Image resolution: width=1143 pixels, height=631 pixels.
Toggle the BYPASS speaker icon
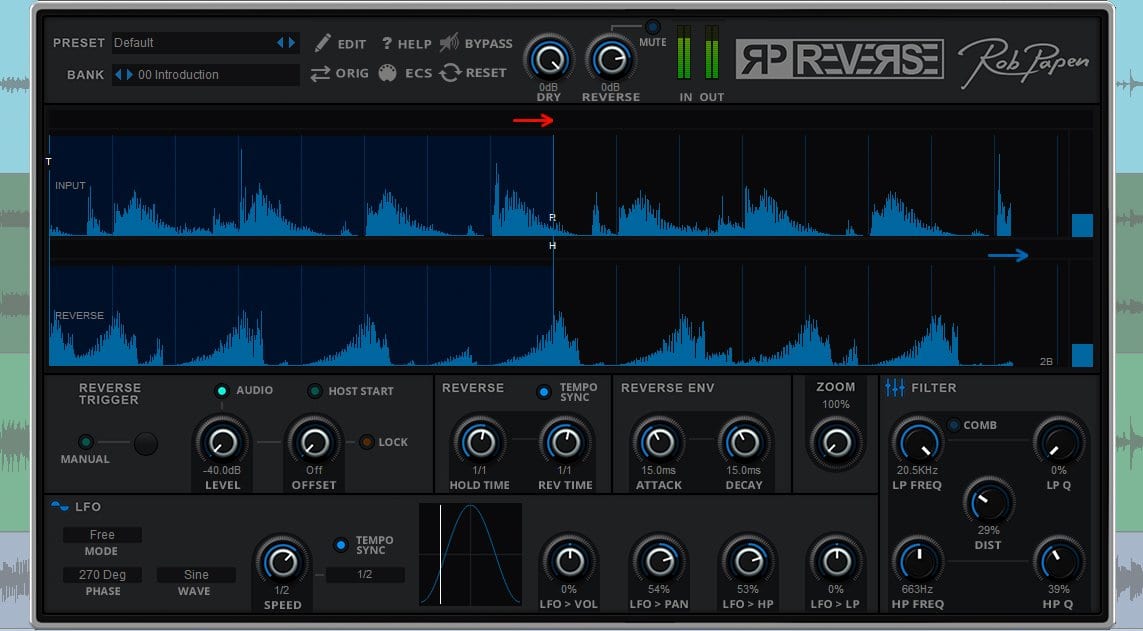tap(449, 43)
